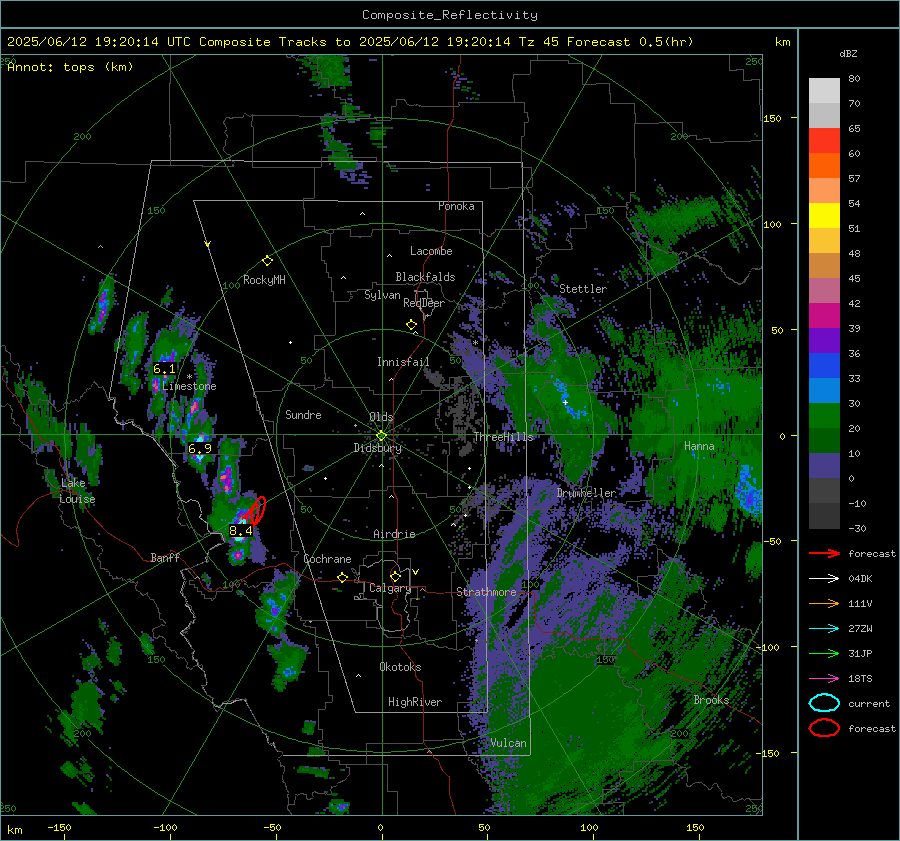Click the red forecast ellipse legend icon

824,728
